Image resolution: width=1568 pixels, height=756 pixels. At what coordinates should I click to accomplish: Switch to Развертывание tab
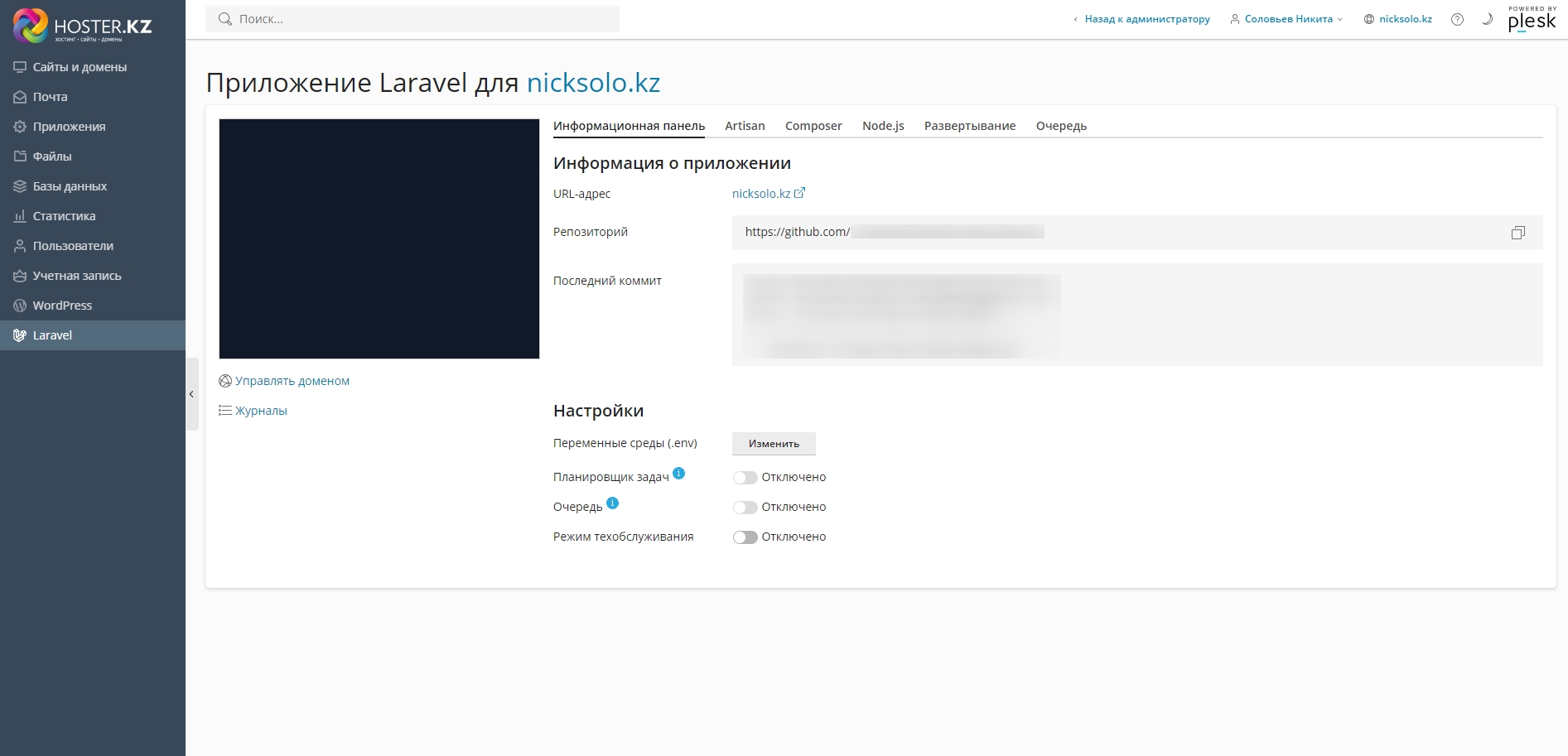970,126
